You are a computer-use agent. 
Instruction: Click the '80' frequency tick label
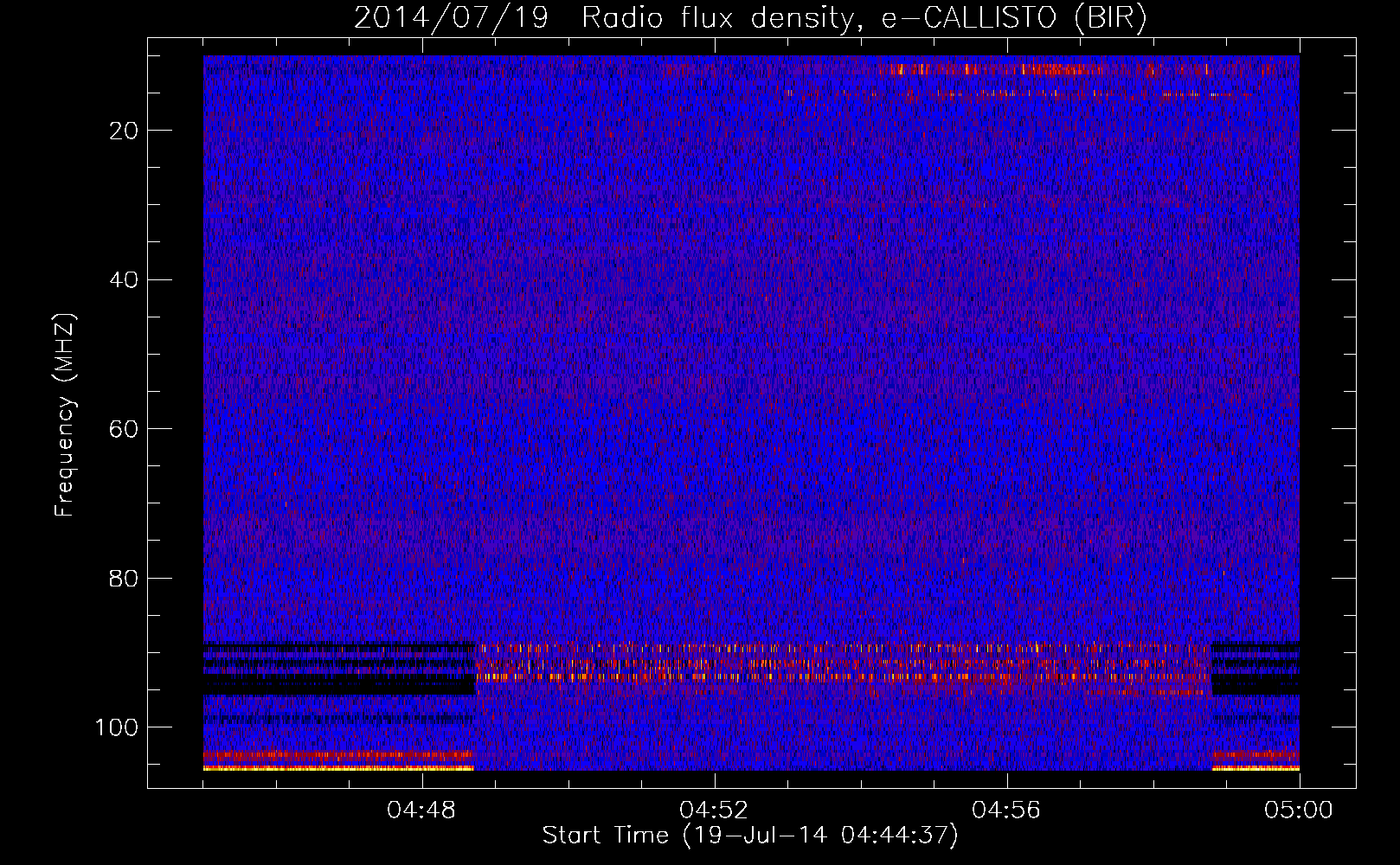tap(125, 579)
